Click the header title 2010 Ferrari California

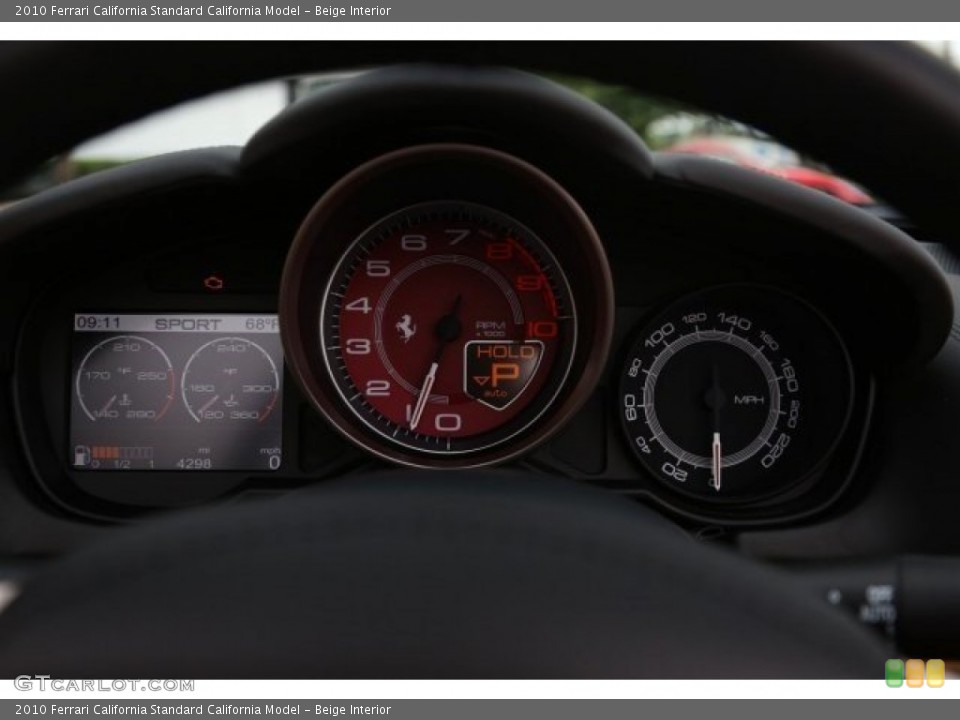pyautogui.click(x=203, y=10)
